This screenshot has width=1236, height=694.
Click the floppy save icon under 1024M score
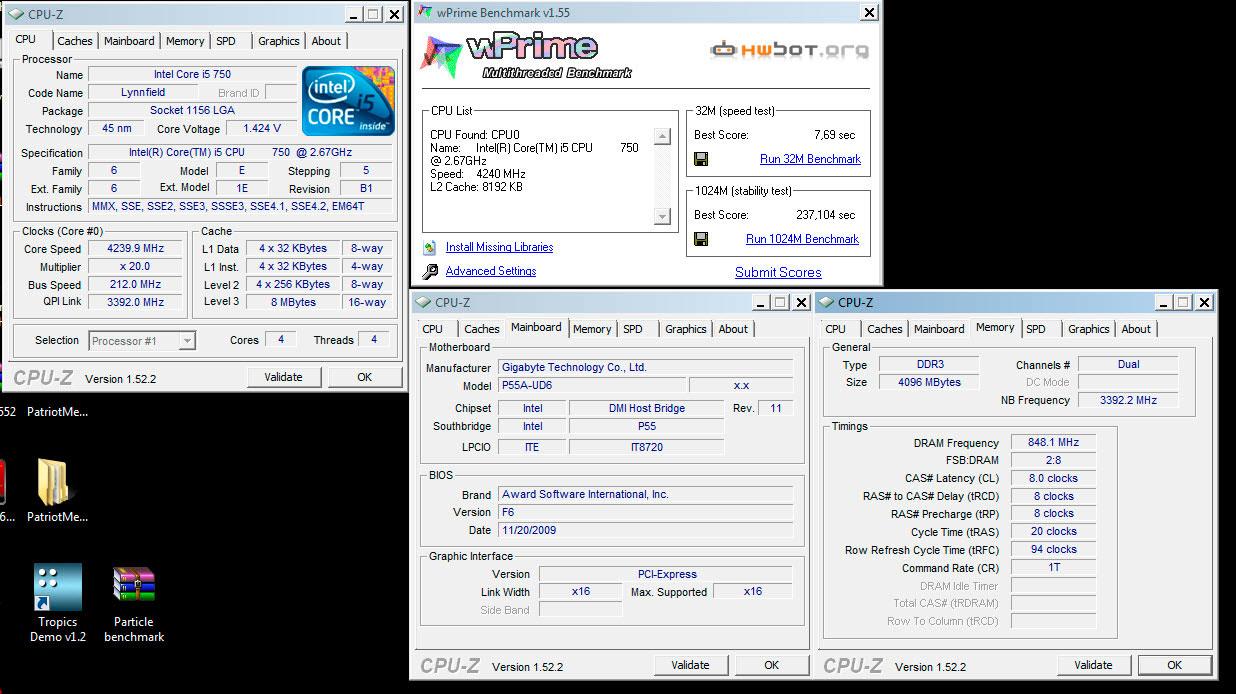pos(701,239)
